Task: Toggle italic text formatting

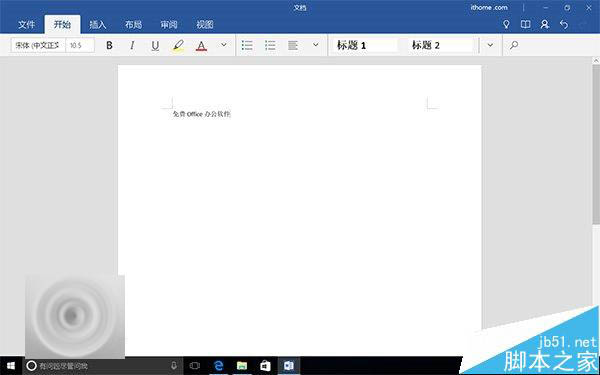Action: click(x=132, y=45)
